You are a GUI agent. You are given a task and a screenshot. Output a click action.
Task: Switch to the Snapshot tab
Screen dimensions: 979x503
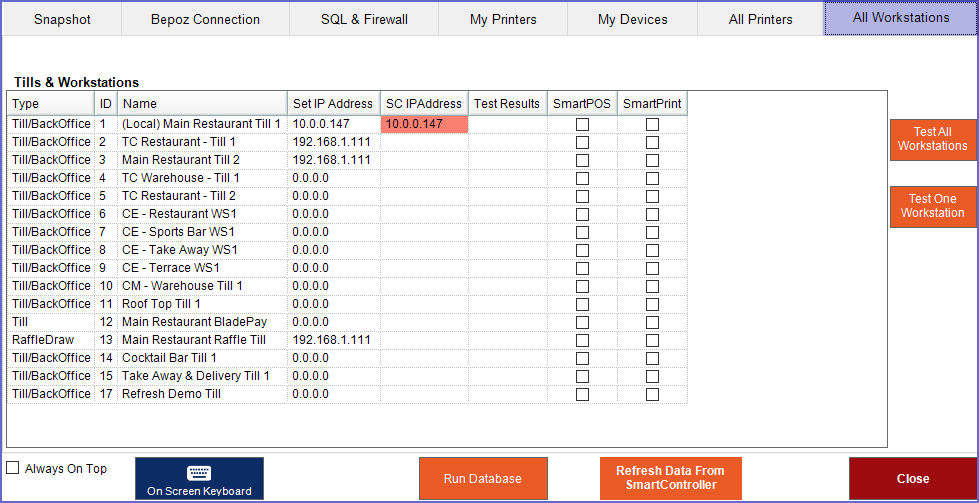point(61,19)
